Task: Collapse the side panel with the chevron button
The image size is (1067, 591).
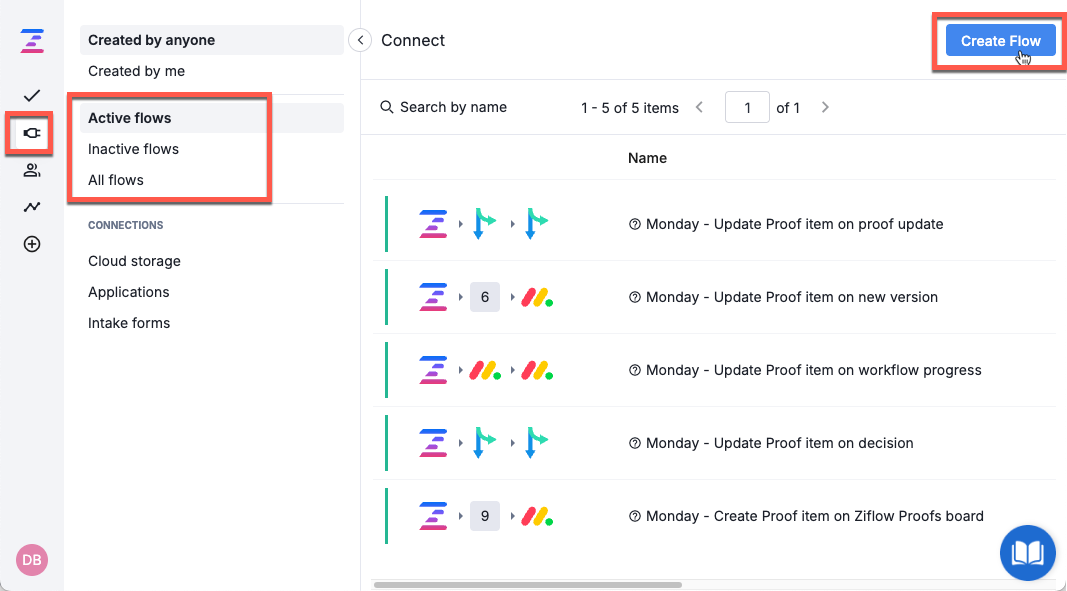Action: (x=360, y=40)
